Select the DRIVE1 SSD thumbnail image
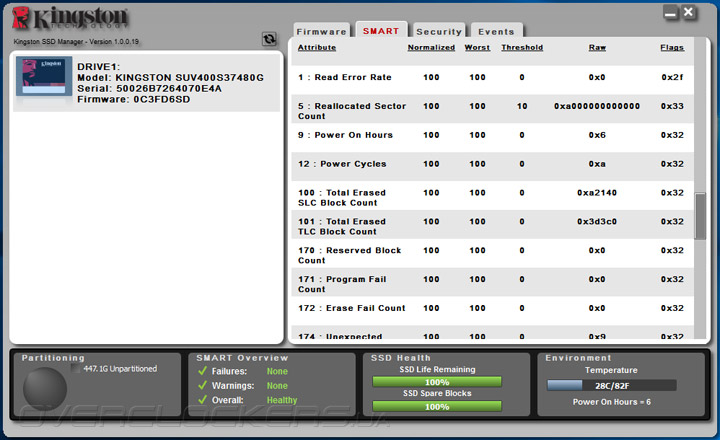 44,76
